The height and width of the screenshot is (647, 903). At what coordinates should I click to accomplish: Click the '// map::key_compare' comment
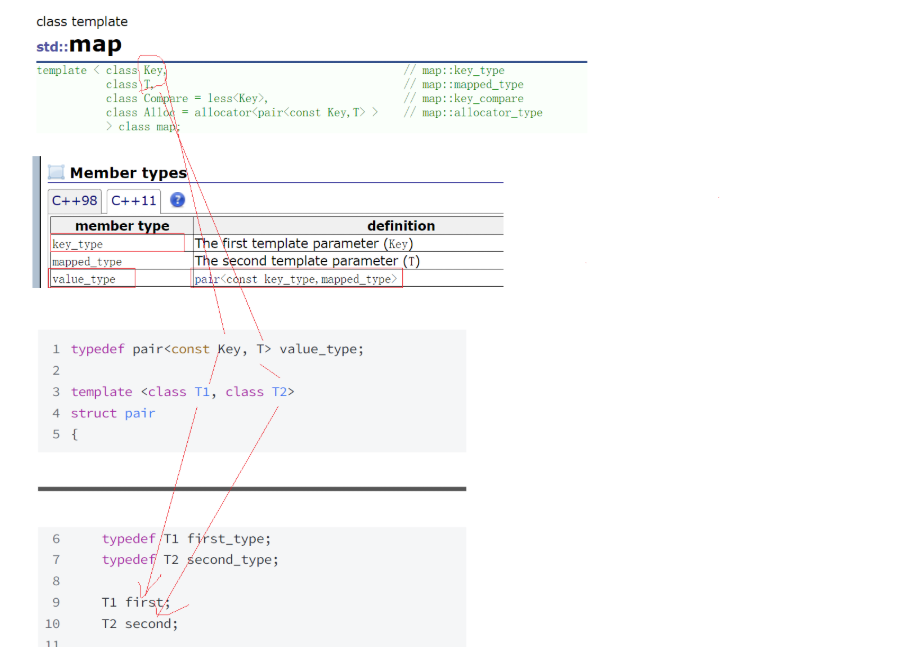pyautogui.click(x=464, y=99)
